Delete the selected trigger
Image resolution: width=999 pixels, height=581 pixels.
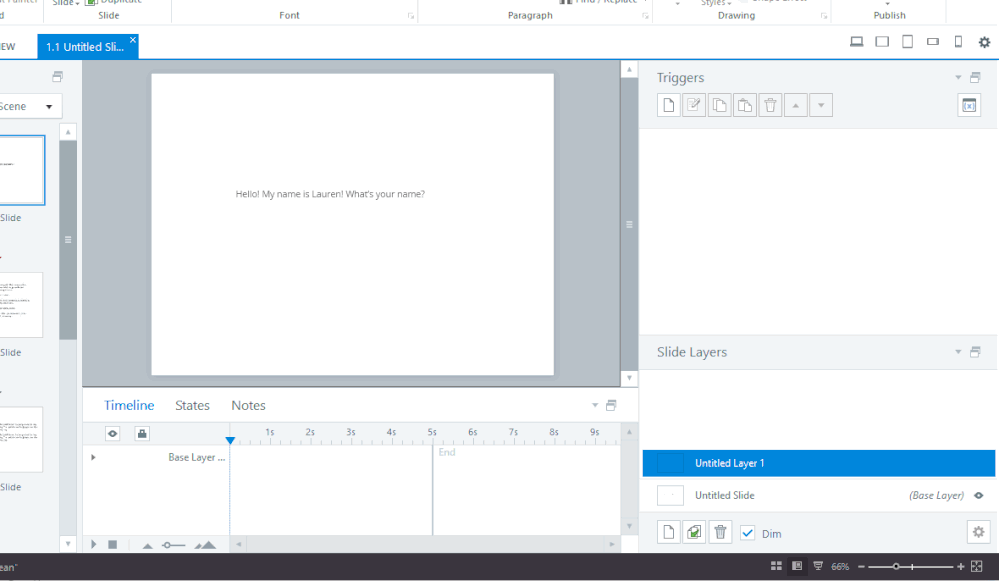(x=769, y=105)
